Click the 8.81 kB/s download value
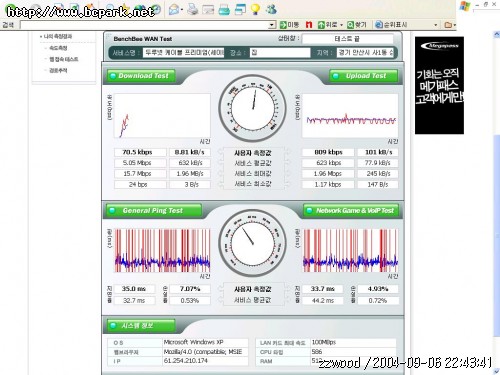Screen dimensions: 500x375 (190, 152)
